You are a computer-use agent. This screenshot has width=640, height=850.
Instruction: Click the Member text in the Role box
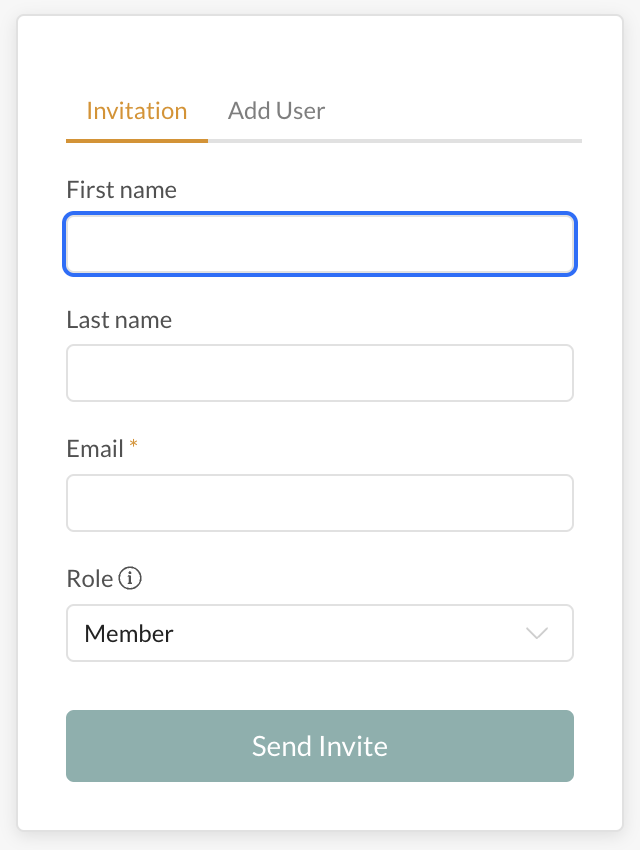point(130,632)
